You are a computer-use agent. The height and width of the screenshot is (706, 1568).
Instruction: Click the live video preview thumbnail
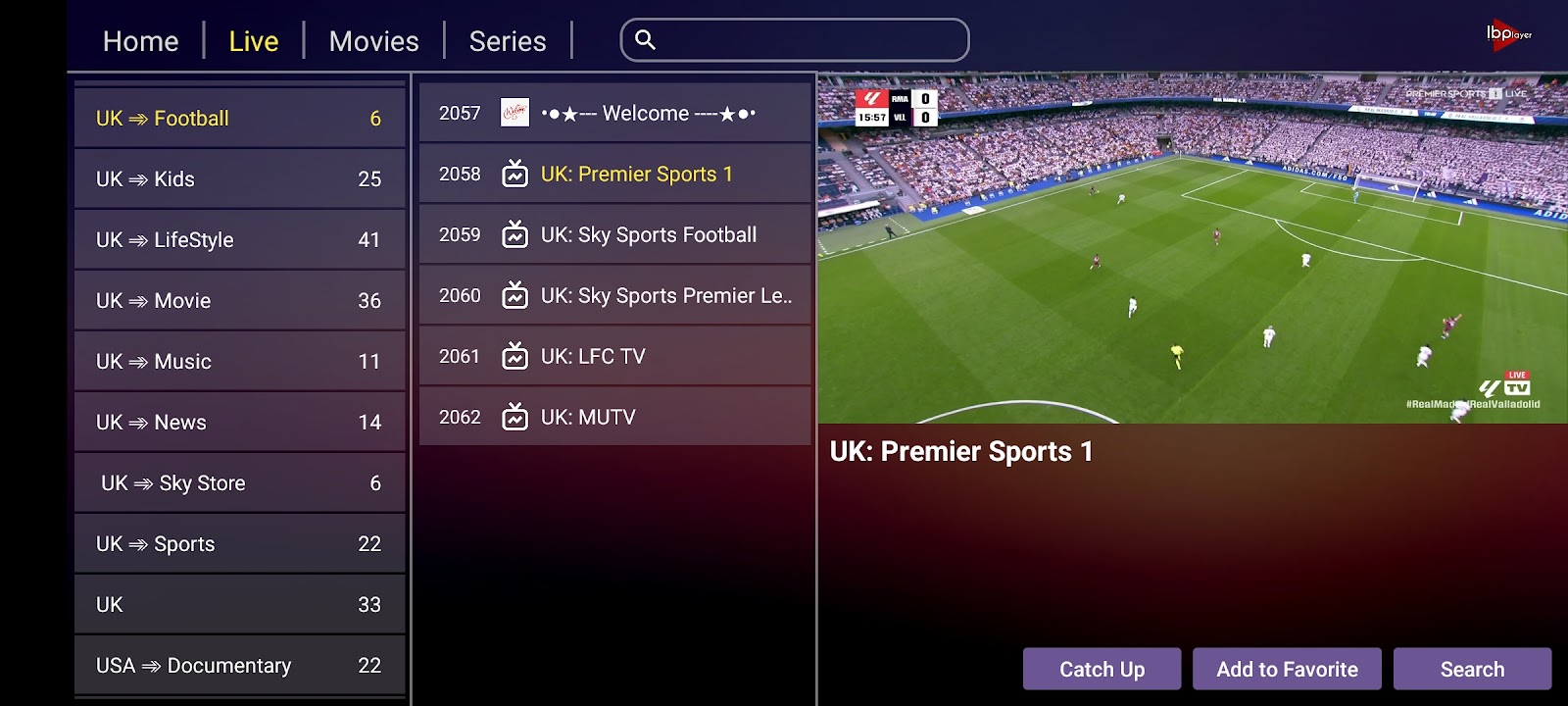click(1193, 249)
